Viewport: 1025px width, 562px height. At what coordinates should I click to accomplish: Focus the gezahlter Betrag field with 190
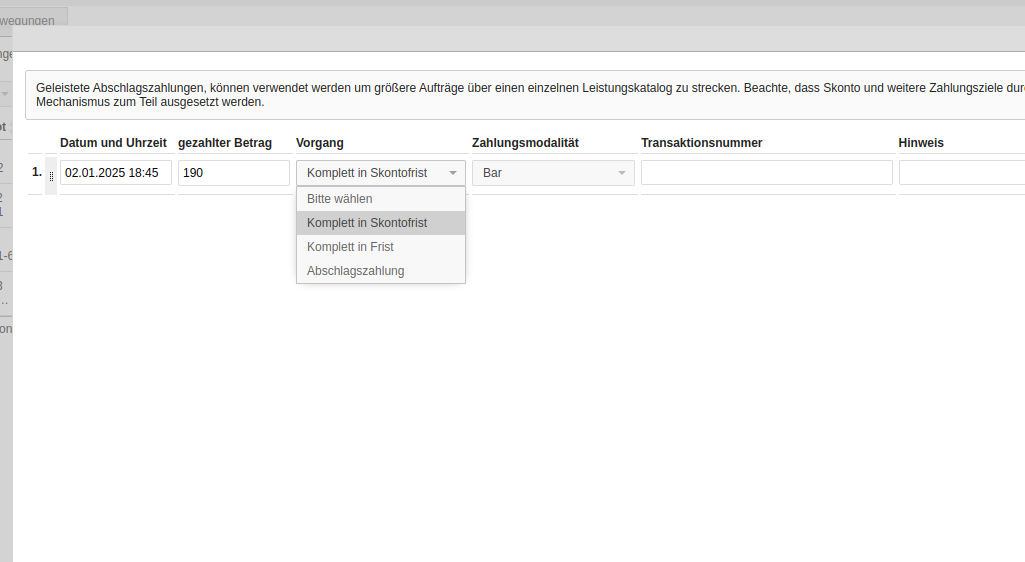click(233, 173)
